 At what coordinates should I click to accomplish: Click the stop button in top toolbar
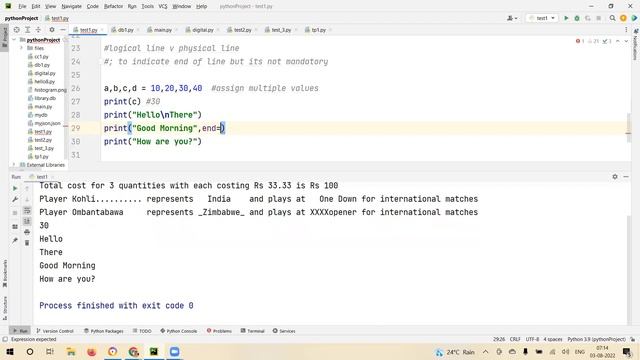(x=599, y=18)
